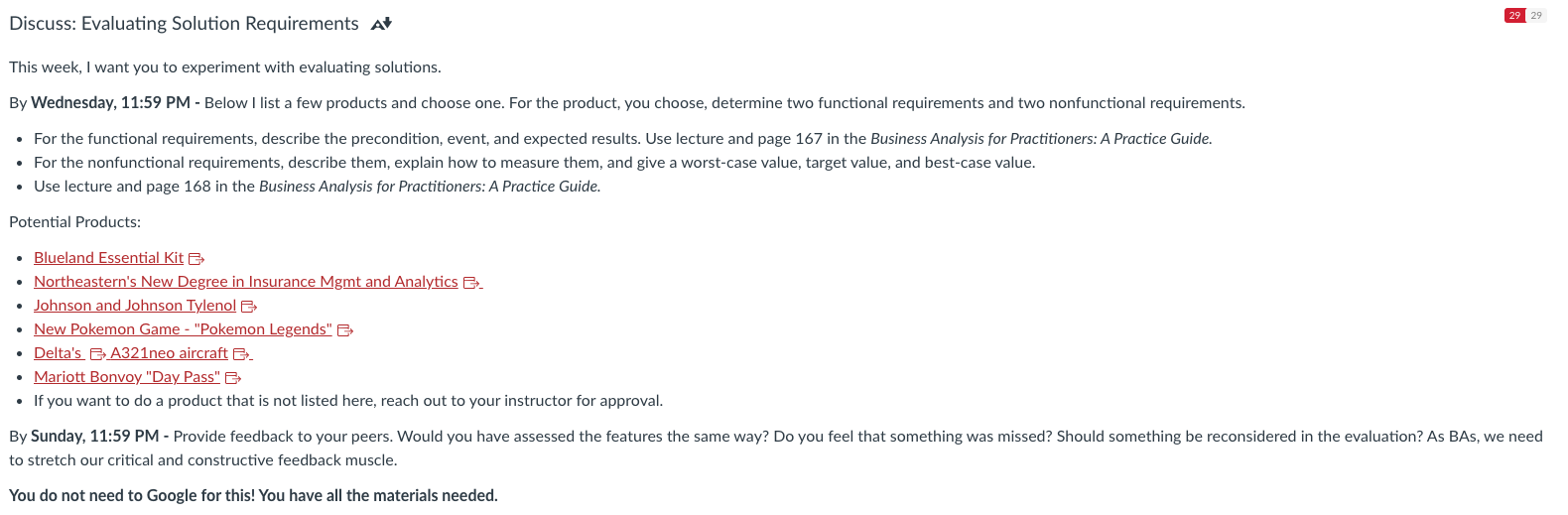Open the New Pokemon Game link

pos(183,329)
